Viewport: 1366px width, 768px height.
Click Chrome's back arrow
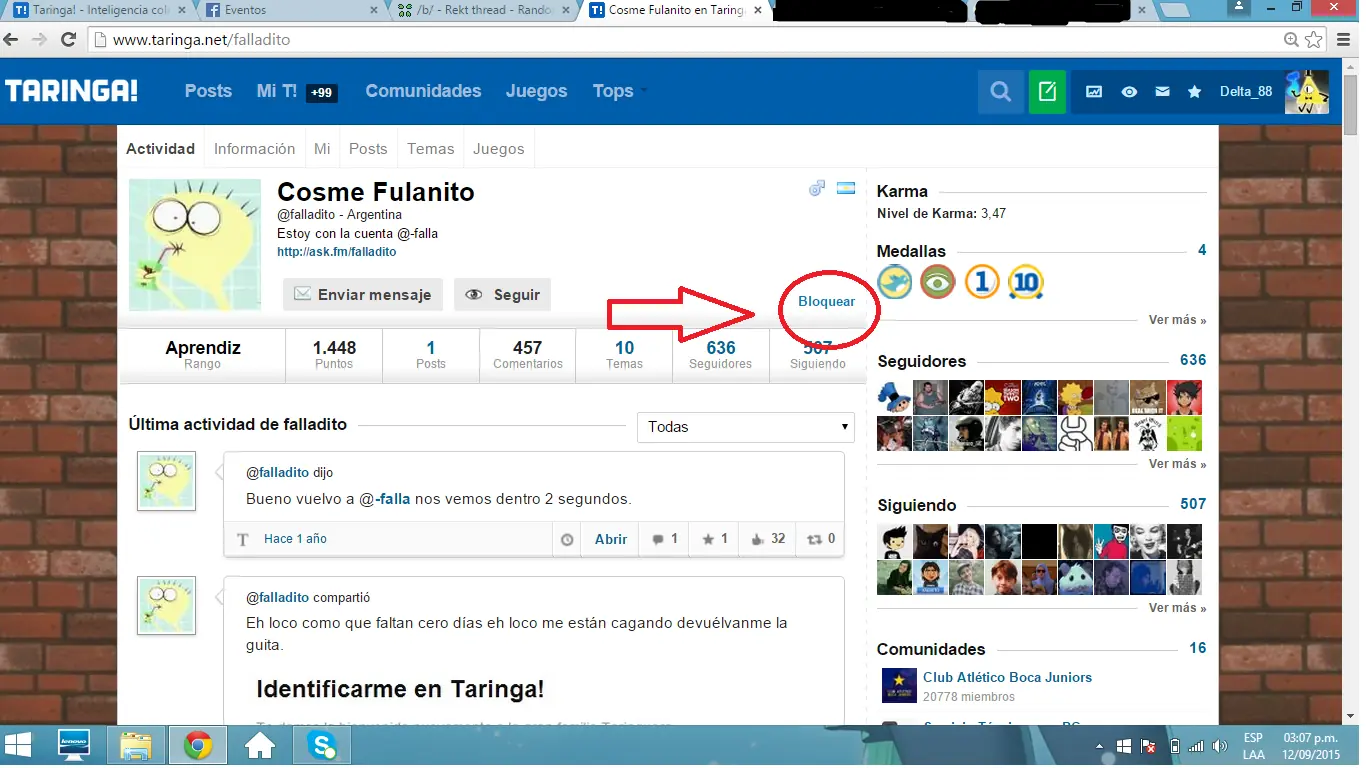tap(13, 40)
